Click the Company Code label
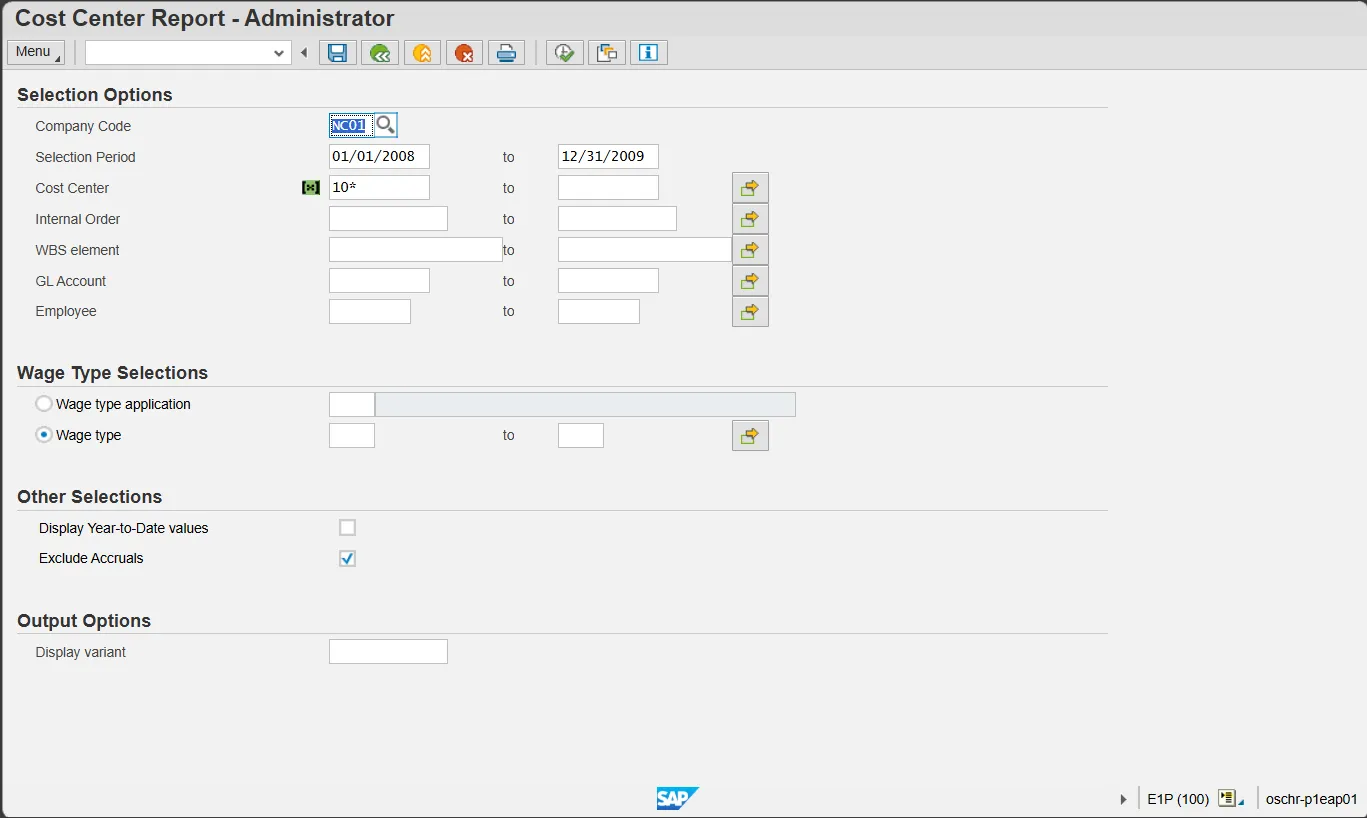This screenshot has height=818, width=1367. [83, 126]
